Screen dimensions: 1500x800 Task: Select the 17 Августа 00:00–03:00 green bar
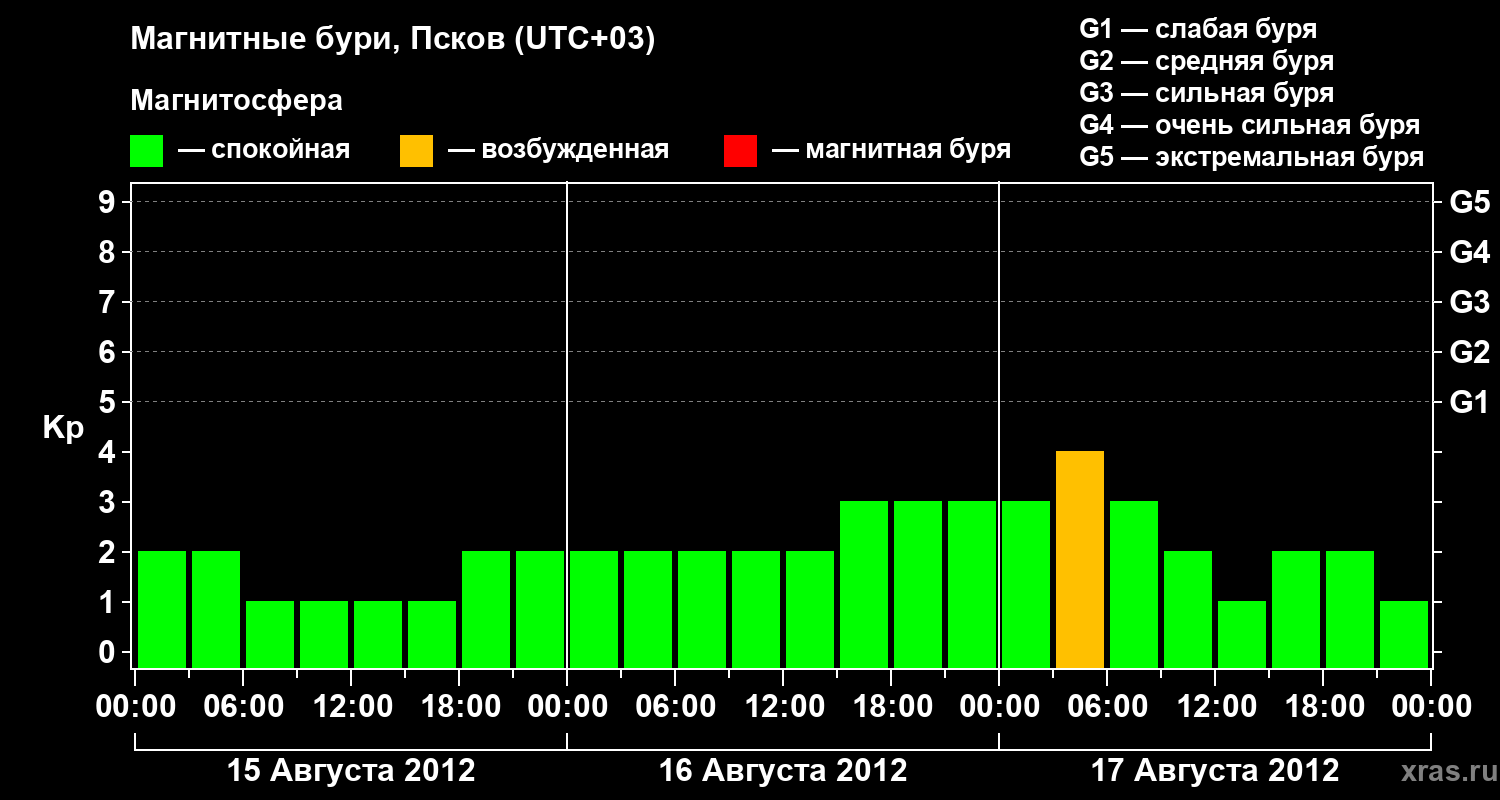tap(1026, 584)
